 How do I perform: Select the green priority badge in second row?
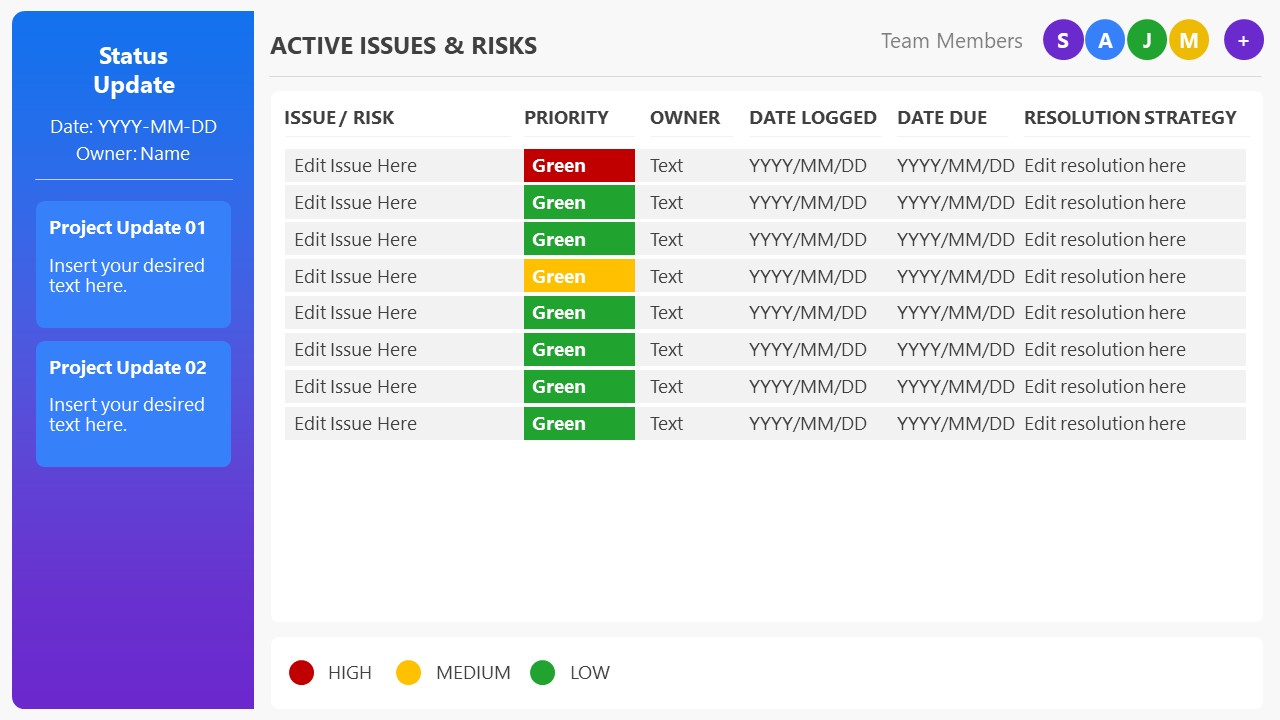click(579, 202)
